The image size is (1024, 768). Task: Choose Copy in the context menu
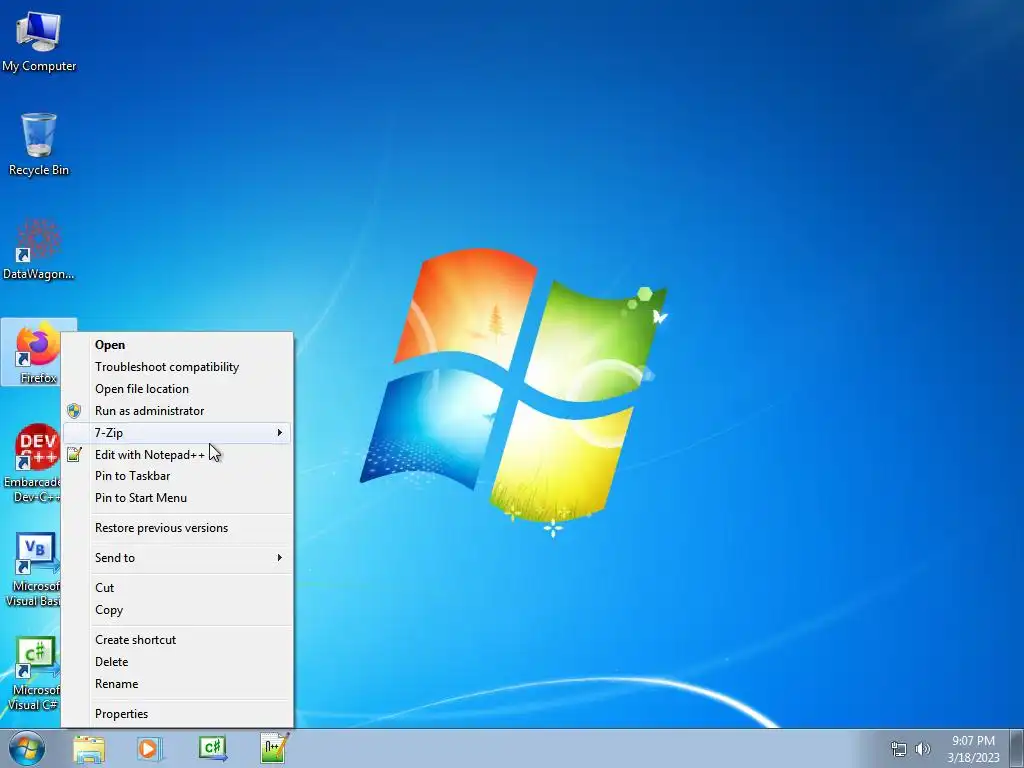[x=178, y=610]
